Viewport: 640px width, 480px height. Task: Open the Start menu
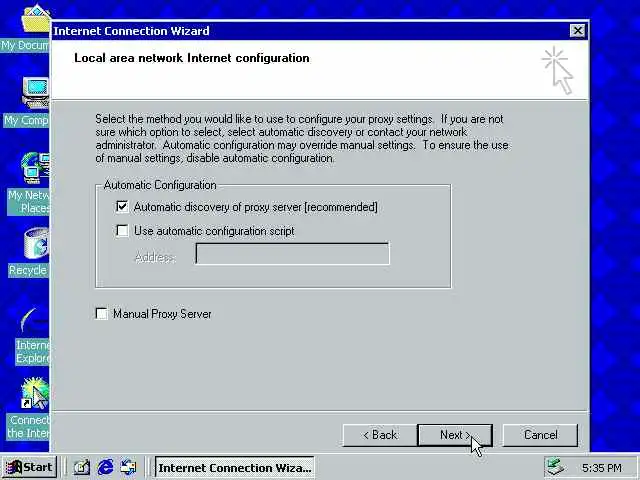coord(29,467)
